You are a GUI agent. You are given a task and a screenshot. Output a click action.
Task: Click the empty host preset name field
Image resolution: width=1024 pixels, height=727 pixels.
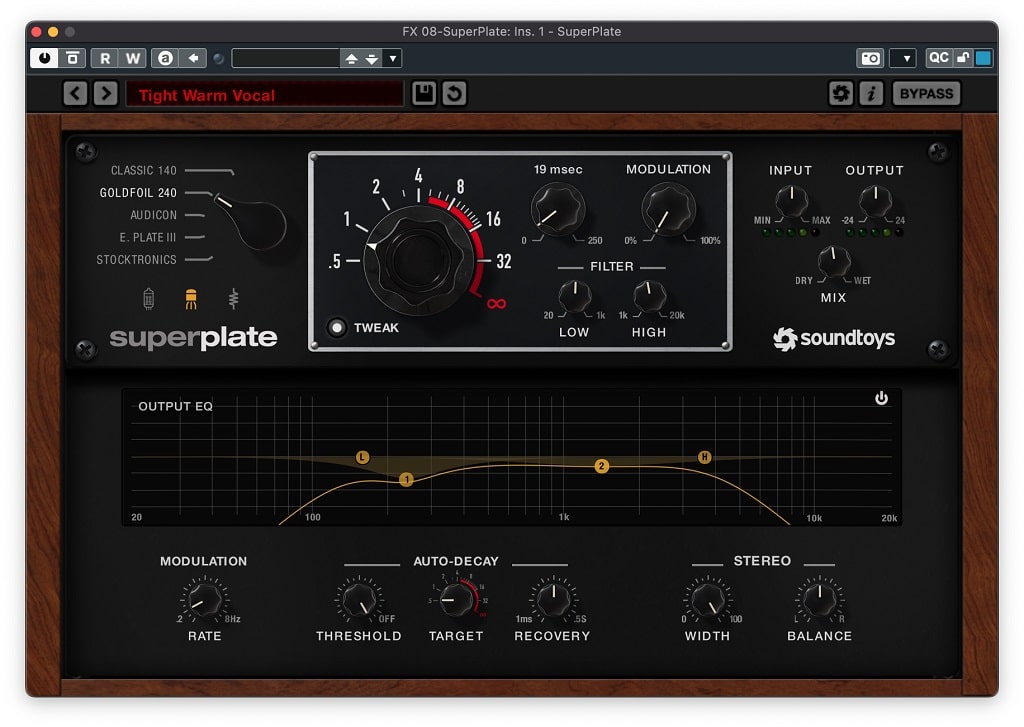point(285,58)
